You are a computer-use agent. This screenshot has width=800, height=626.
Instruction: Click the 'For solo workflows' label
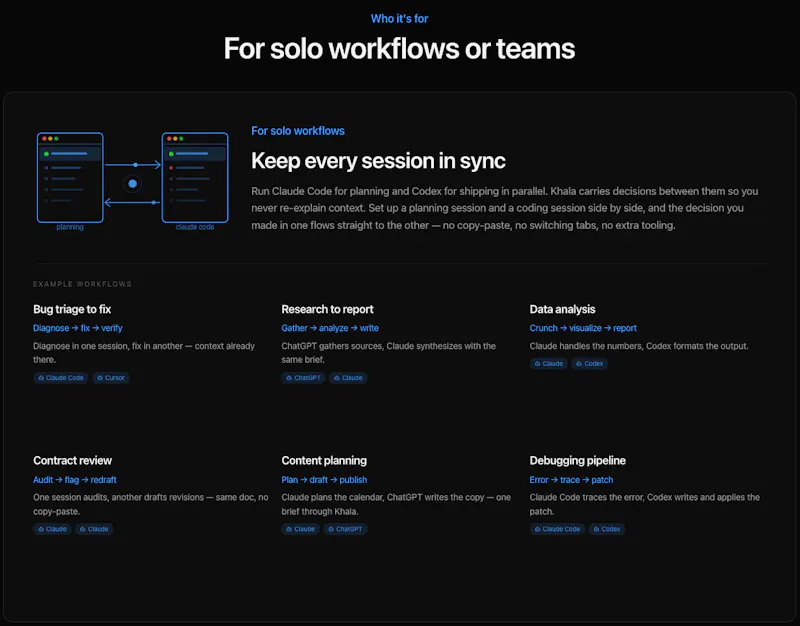(298, 131)
